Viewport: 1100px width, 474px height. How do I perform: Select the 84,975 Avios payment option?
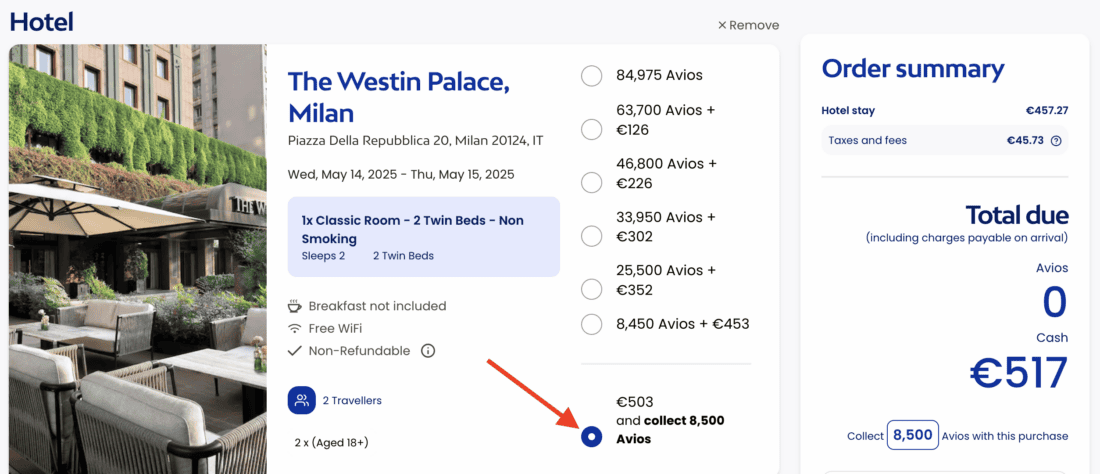(x=591, y=76)
